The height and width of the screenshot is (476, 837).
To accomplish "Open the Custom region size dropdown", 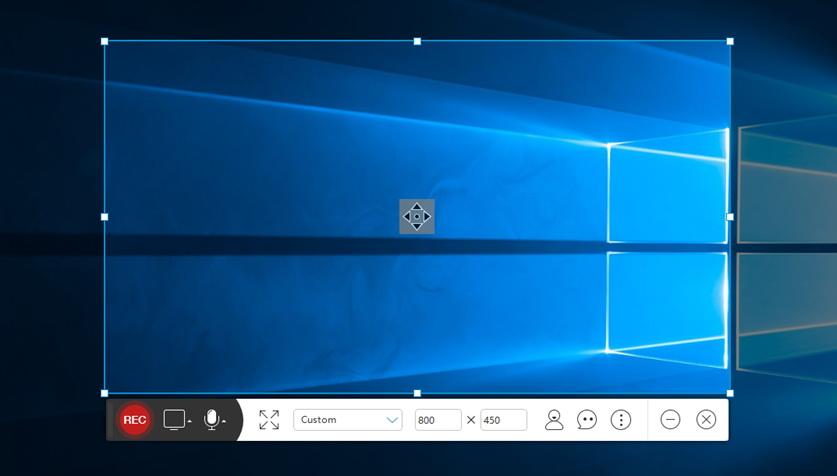I will pyautogui.click(x=347, y=420).
